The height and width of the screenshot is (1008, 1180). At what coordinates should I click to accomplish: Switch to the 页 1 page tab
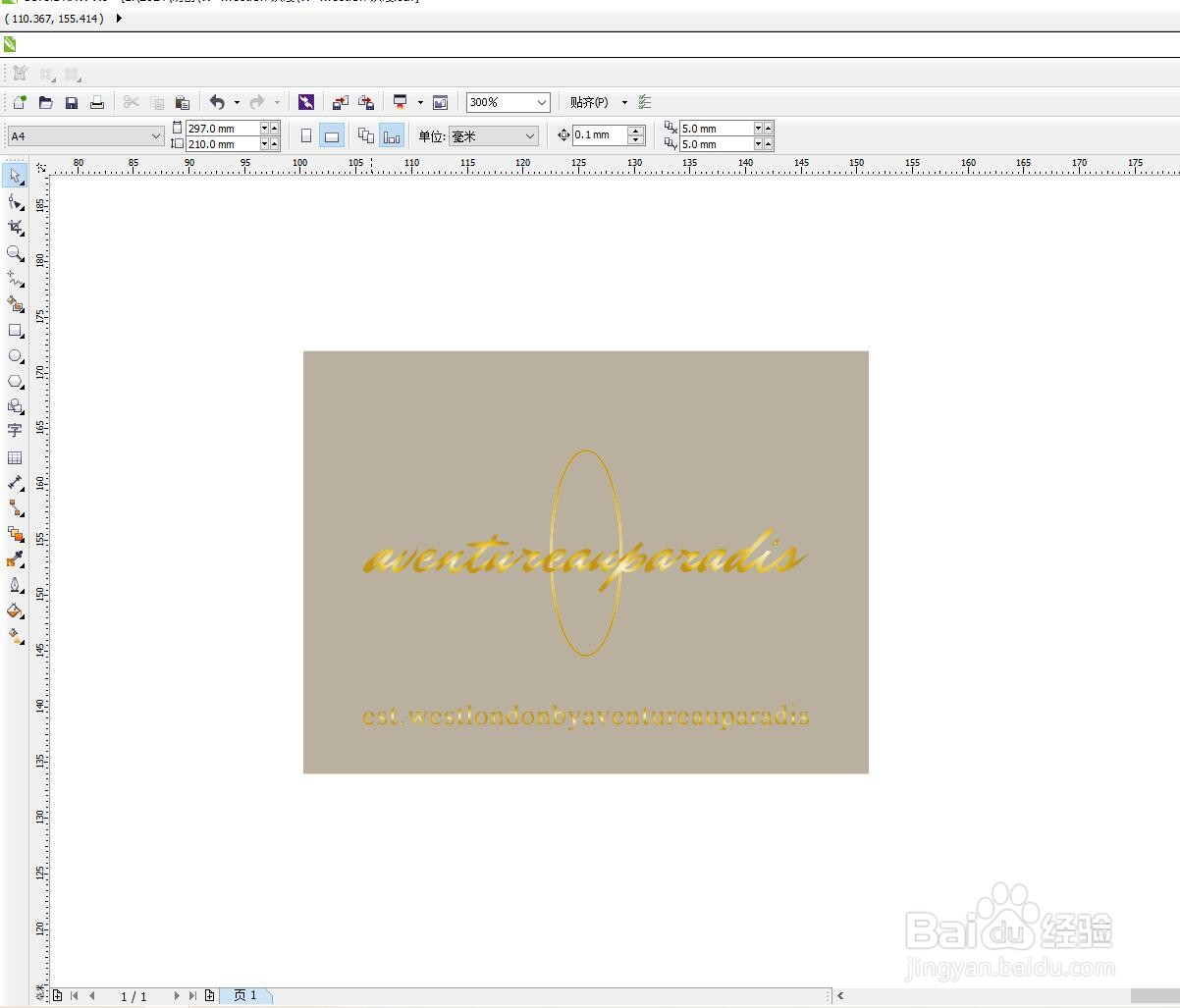(x=245, y=995)
